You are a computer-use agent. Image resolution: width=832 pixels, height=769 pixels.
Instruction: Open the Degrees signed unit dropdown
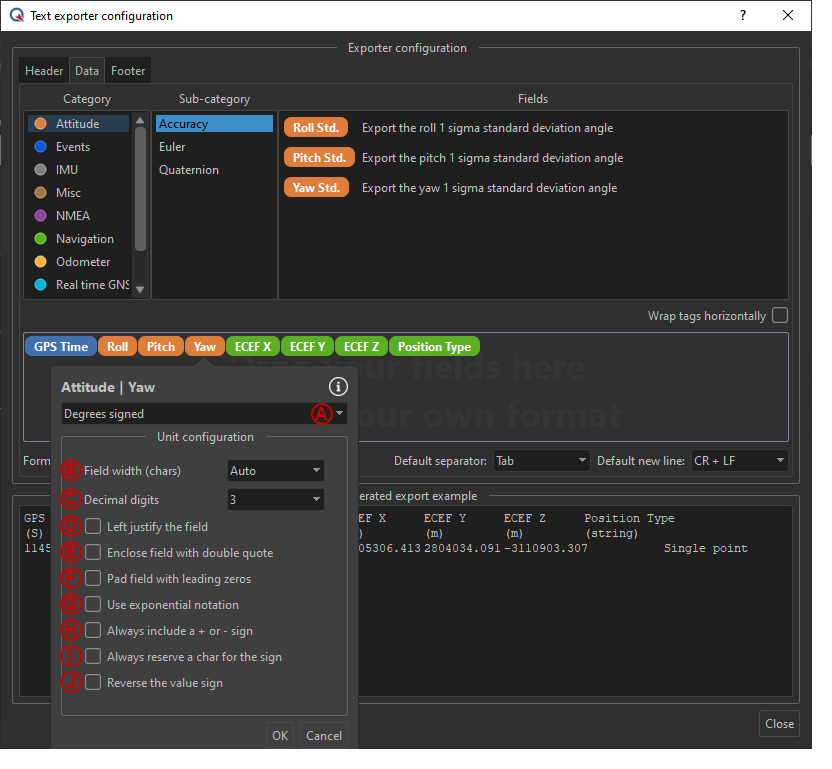tap(204, 414)
